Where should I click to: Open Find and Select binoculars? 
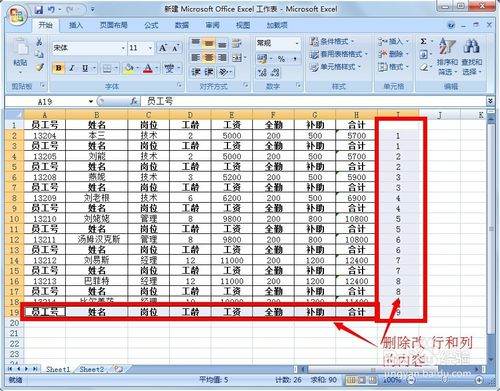471,56
